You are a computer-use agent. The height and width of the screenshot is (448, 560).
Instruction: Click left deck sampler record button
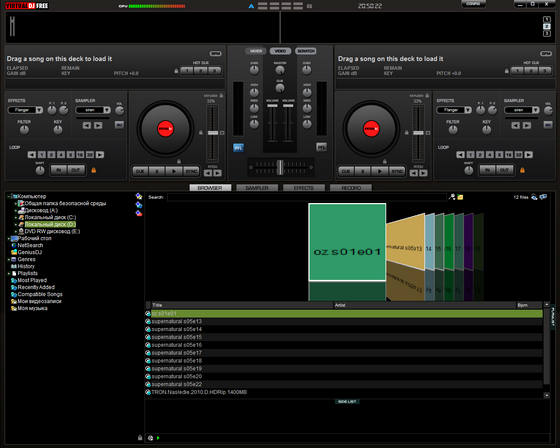point(119,125)
